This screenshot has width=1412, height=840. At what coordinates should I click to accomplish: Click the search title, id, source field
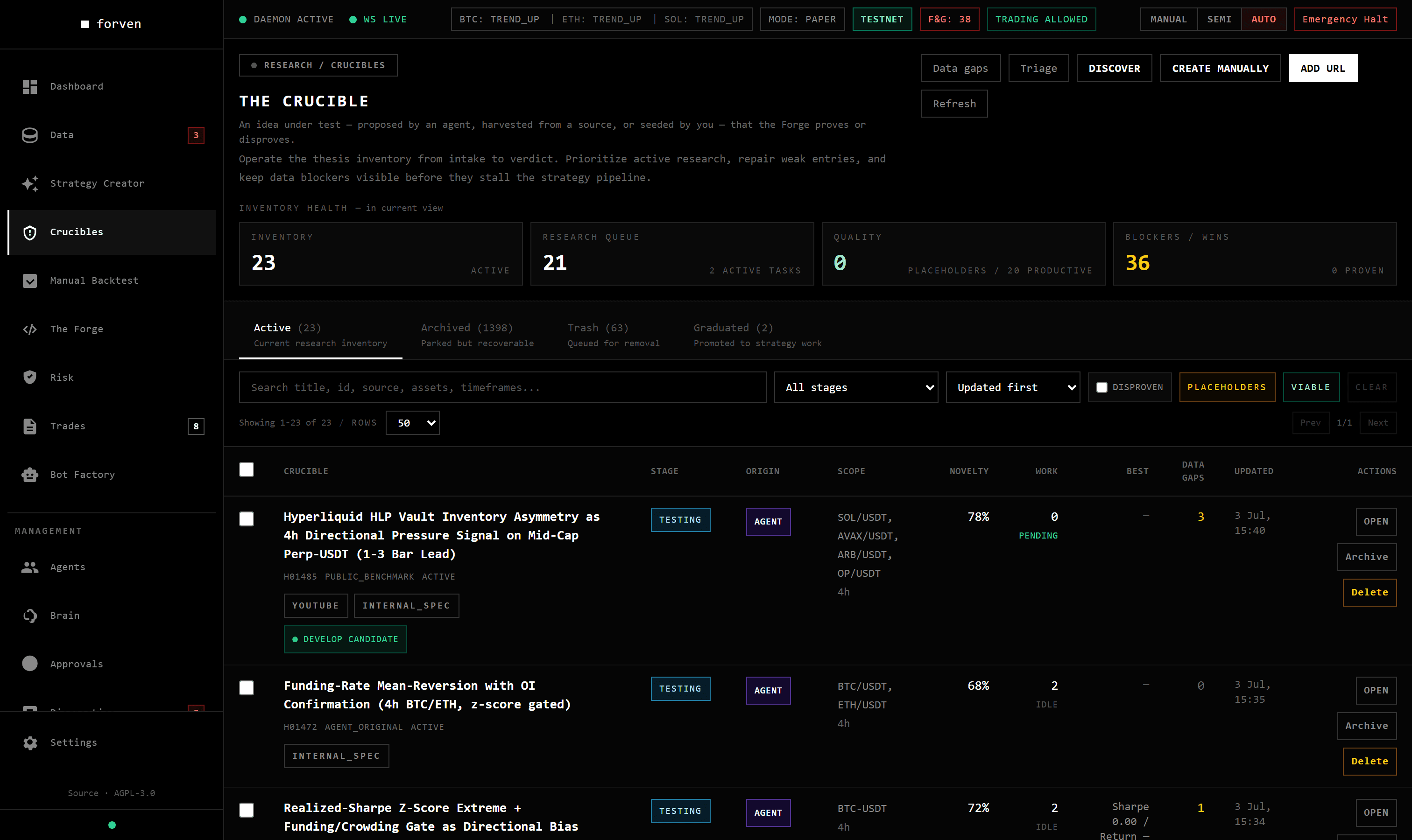tap(502, 388)
